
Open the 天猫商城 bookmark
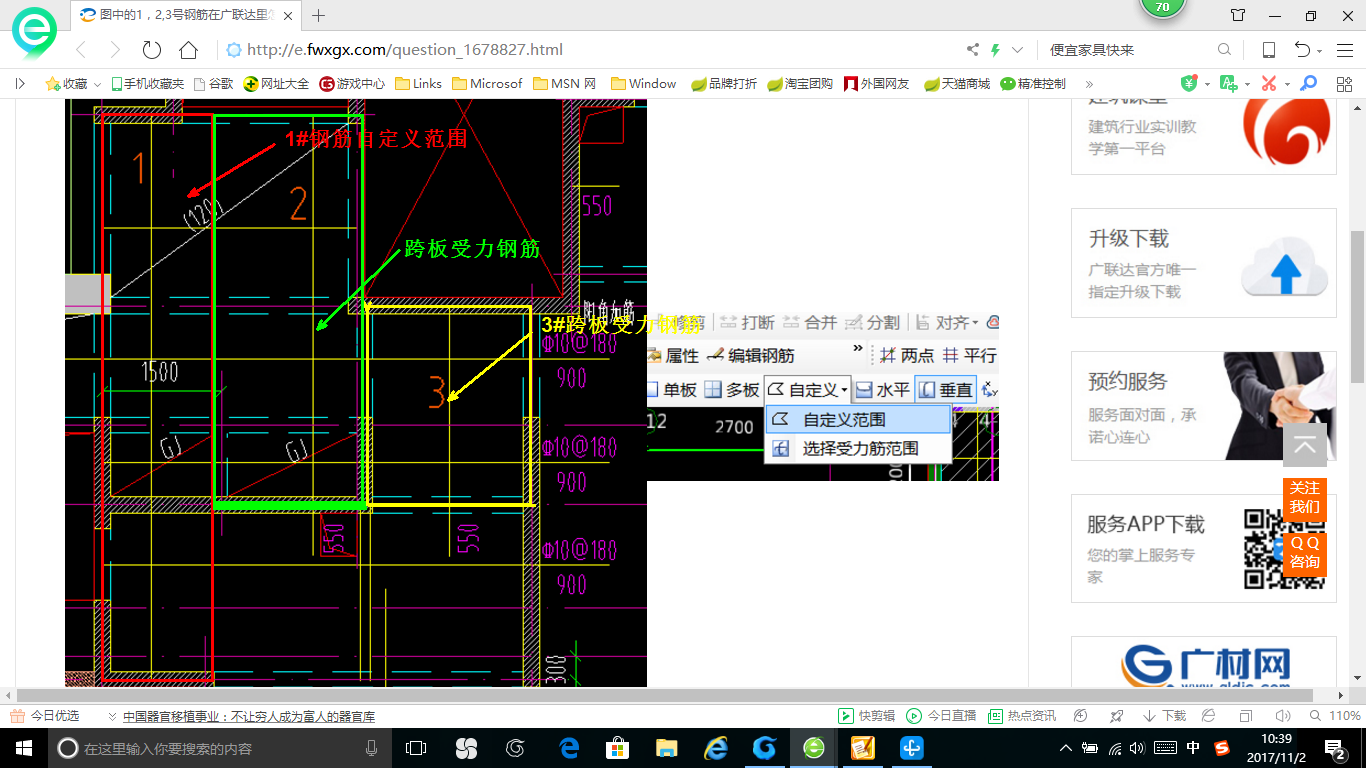pyautogui.click(x=957, y=84)
